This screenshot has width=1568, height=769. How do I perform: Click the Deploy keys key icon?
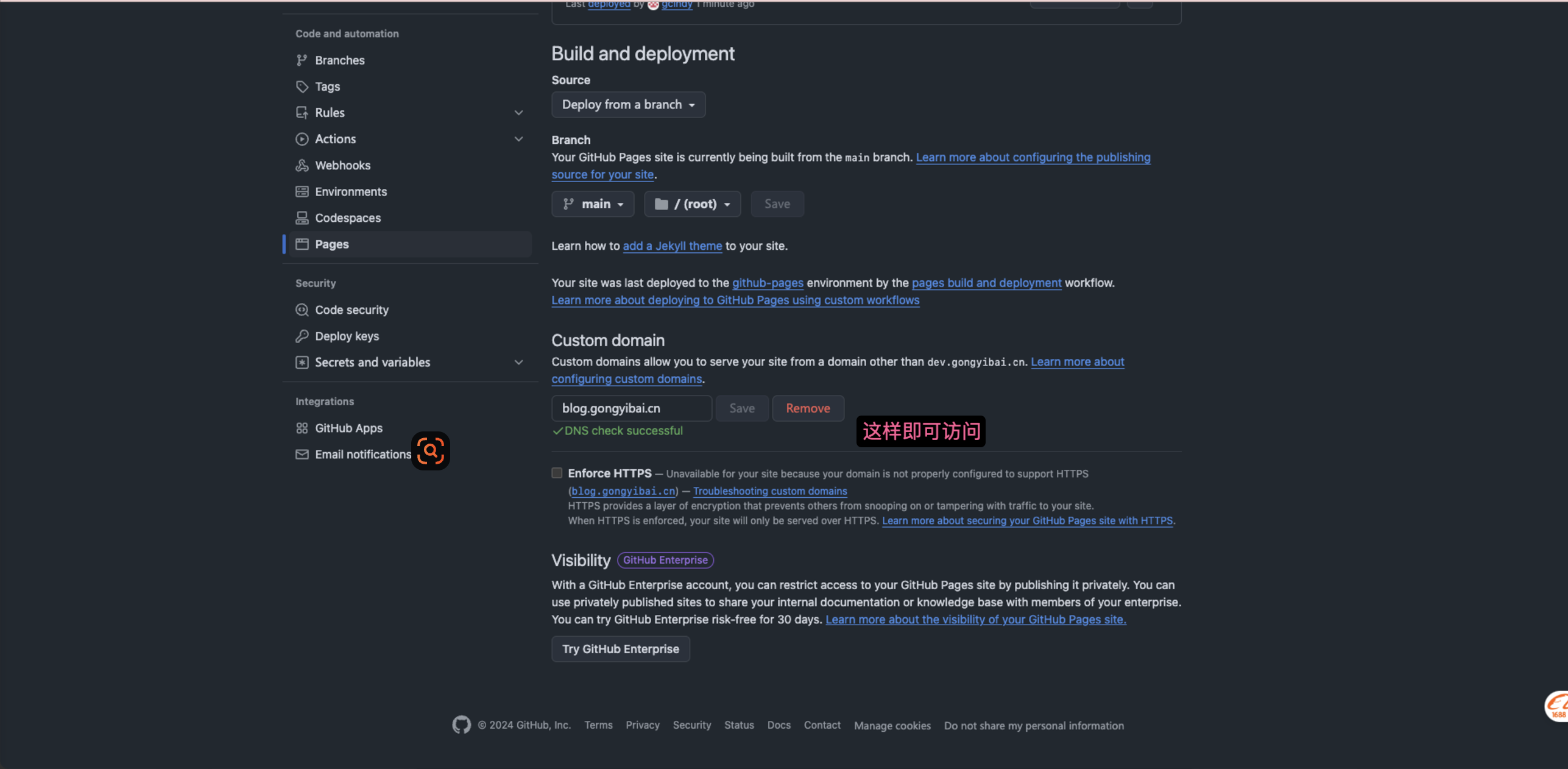[302, 336]
